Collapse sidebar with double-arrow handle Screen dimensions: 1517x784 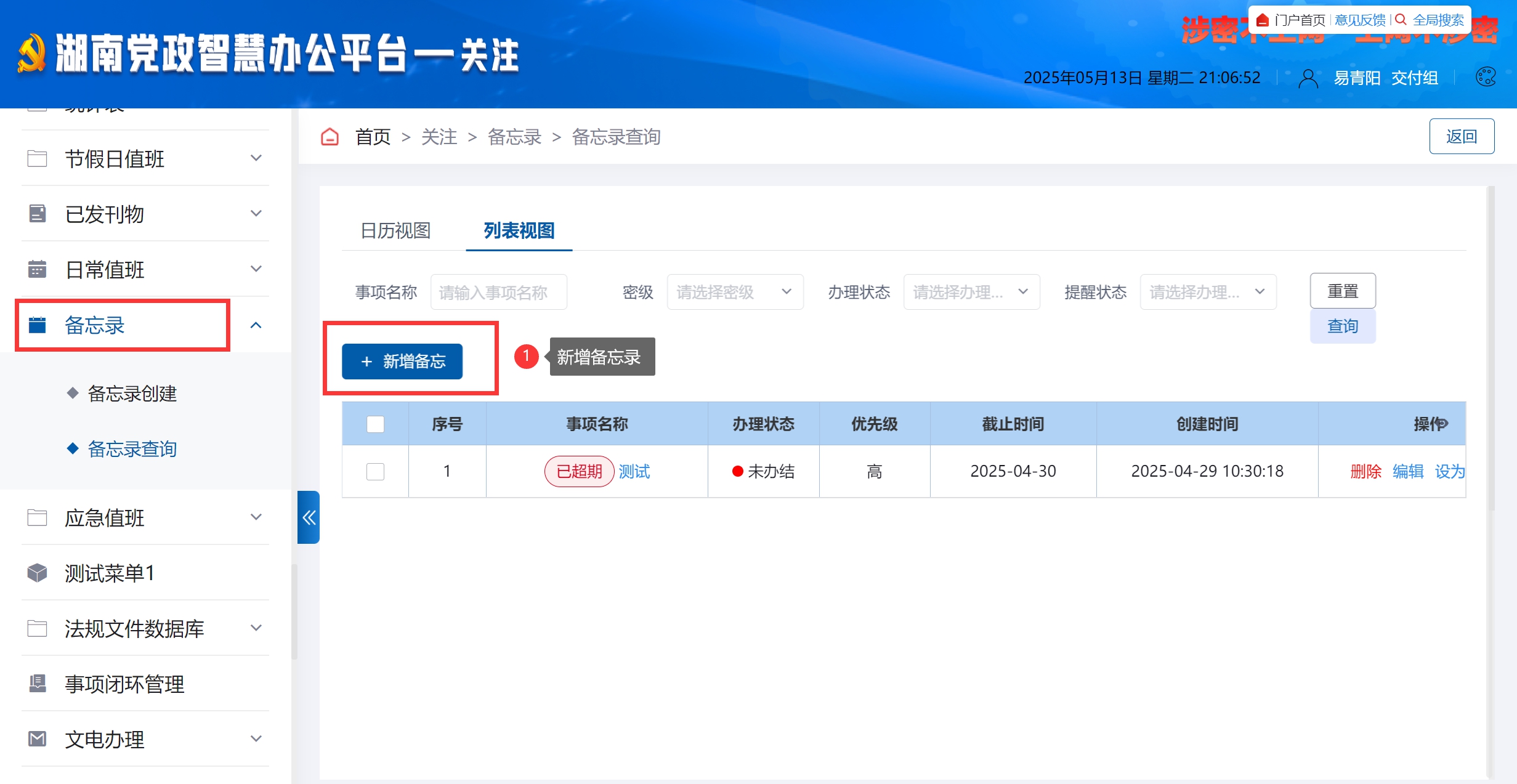(309, 517)
